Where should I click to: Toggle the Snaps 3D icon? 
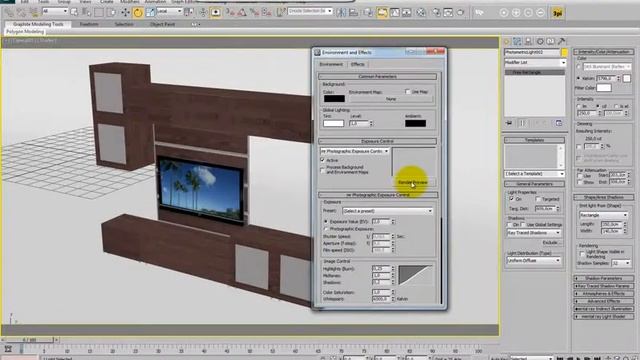tap(230, 13)
